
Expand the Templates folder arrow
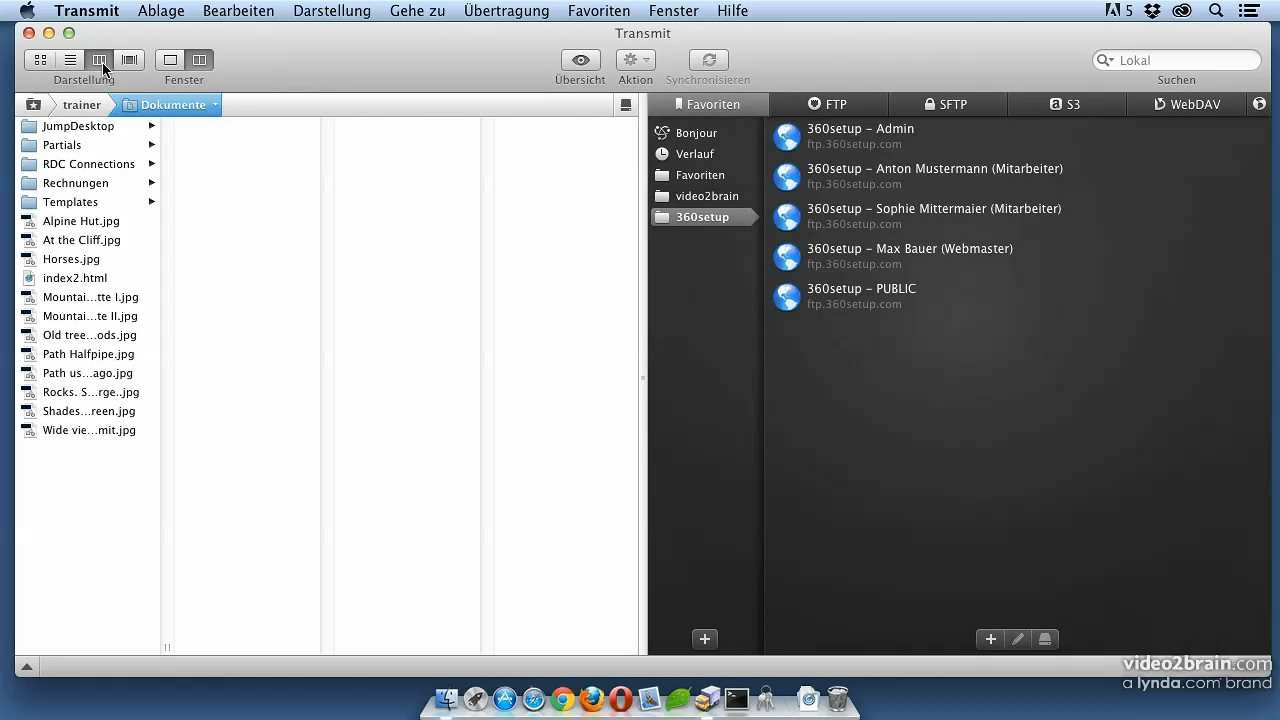[x=152, y=202]
